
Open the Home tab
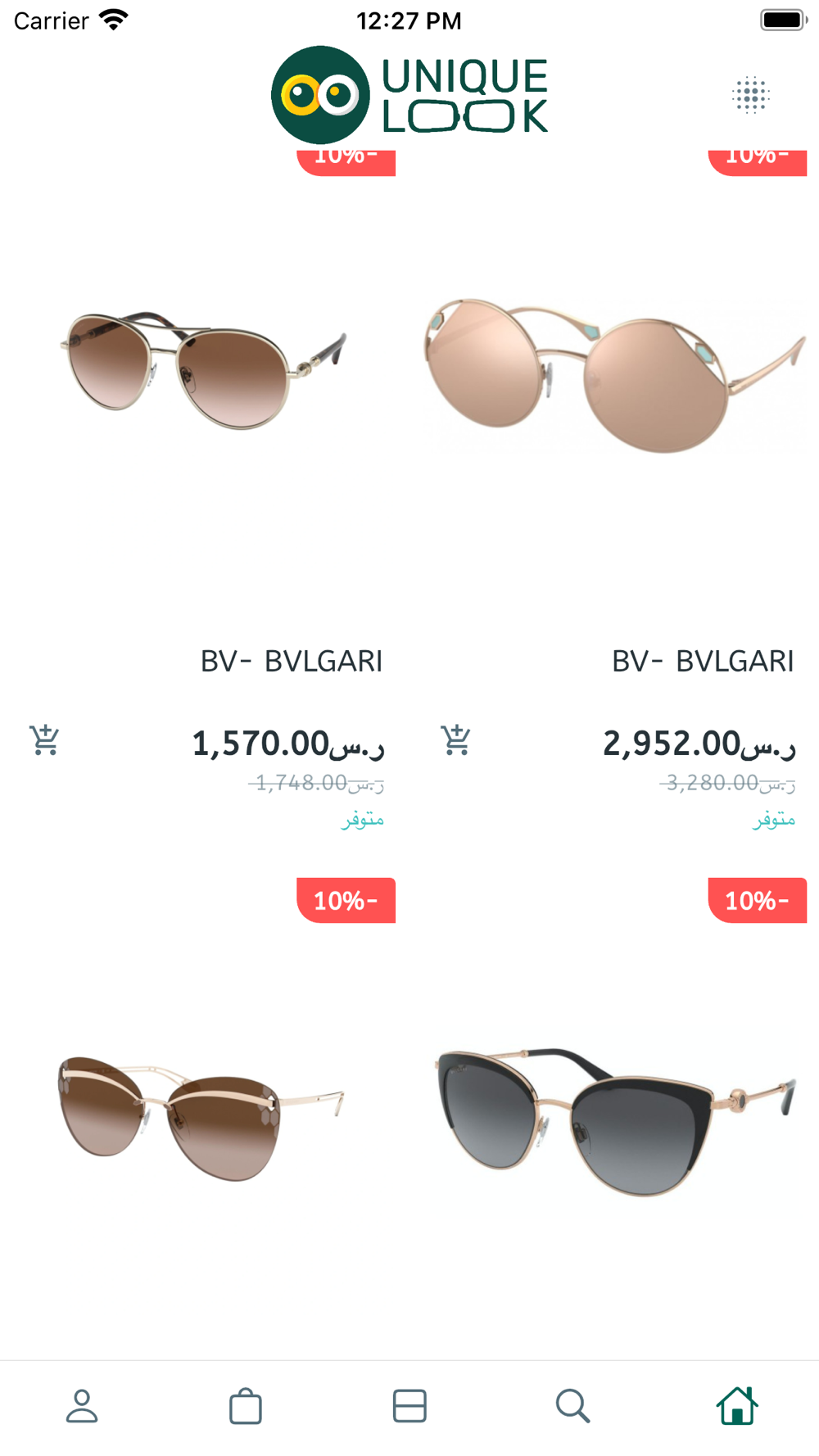pos(737,1406)
